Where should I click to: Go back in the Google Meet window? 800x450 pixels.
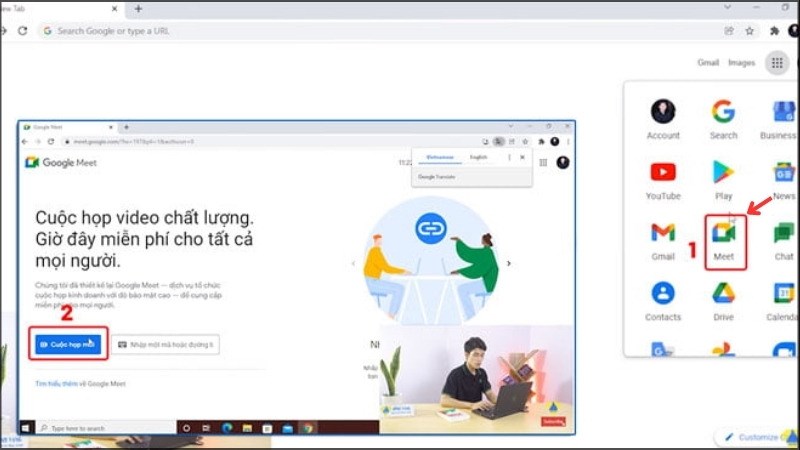(x=25, y=141)
